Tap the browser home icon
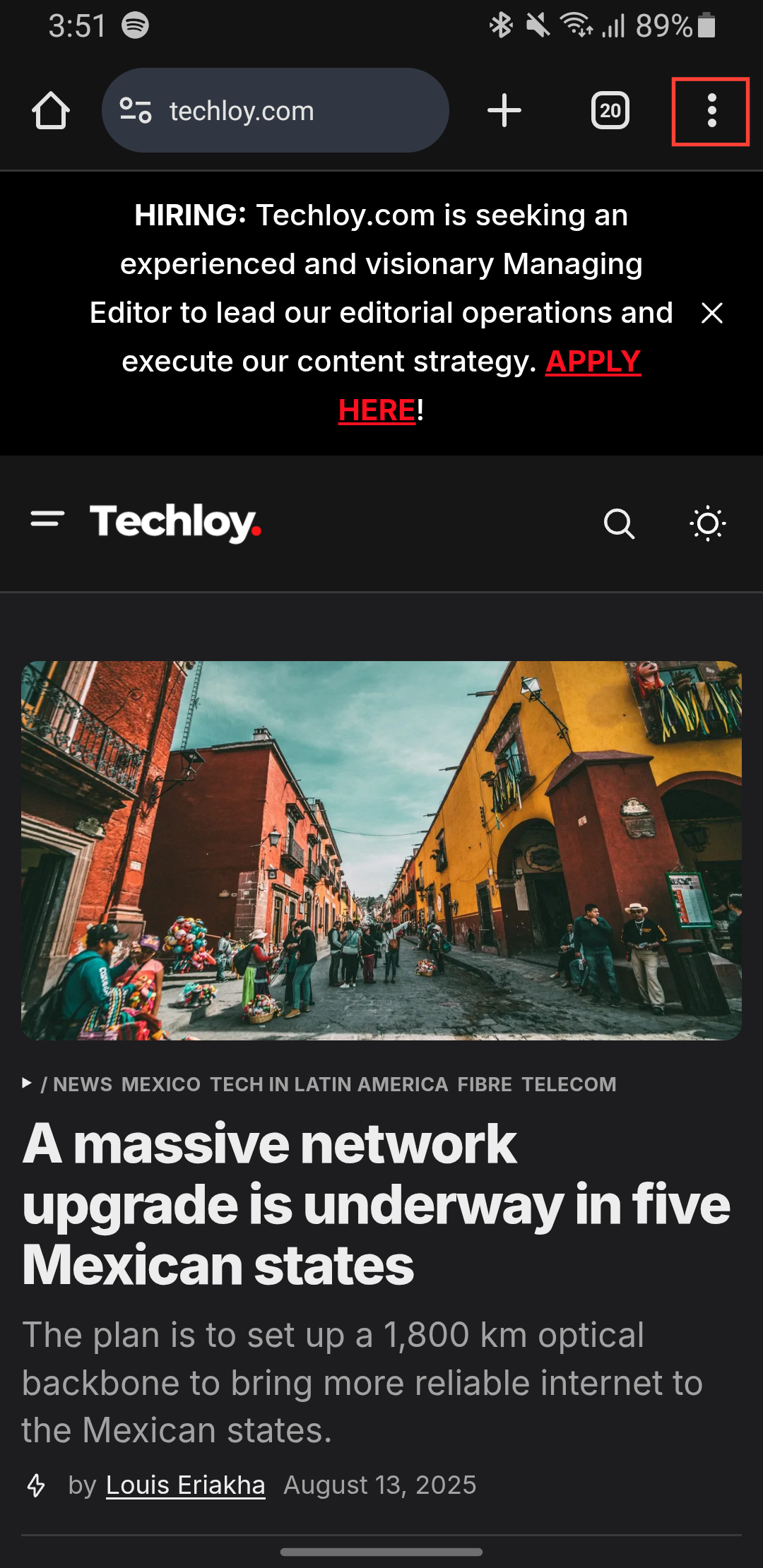 pos(51,110)
